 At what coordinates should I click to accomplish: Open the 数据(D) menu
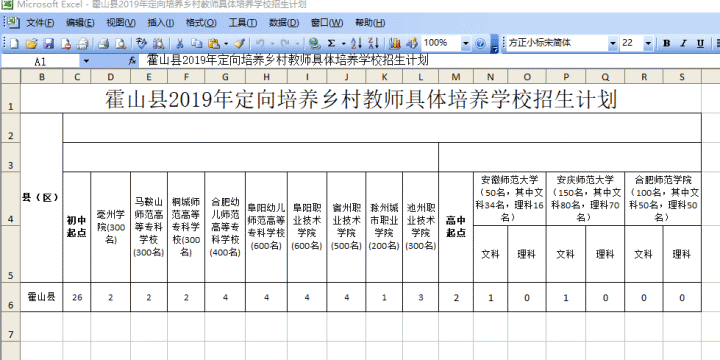point(284,22)
